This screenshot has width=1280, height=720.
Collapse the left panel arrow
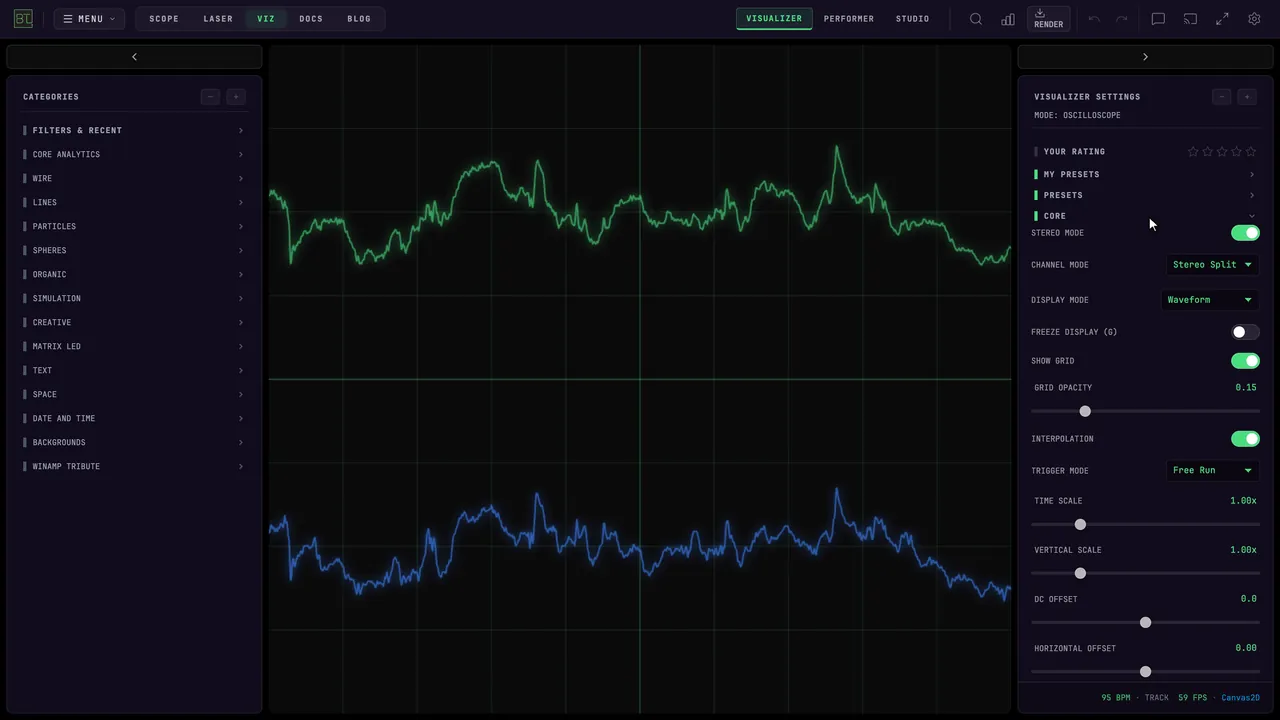pyautogui.click(x=134, y=57)
